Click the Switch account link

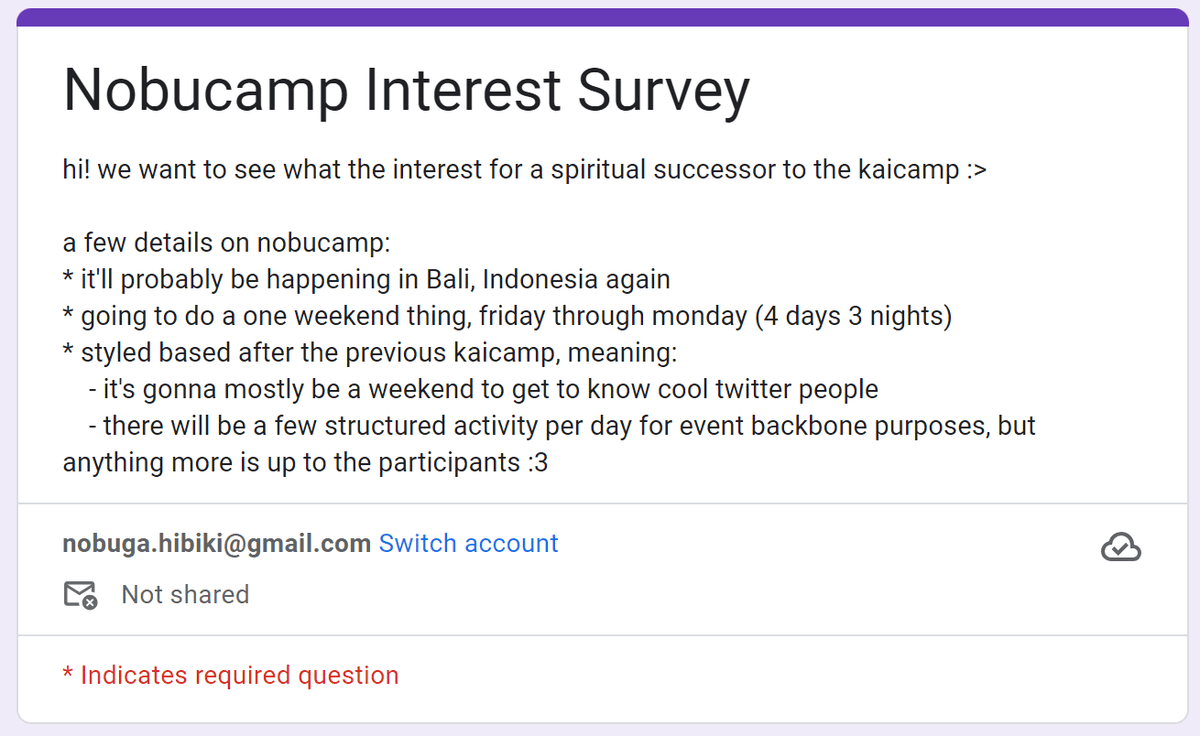[x=468, y=543]
